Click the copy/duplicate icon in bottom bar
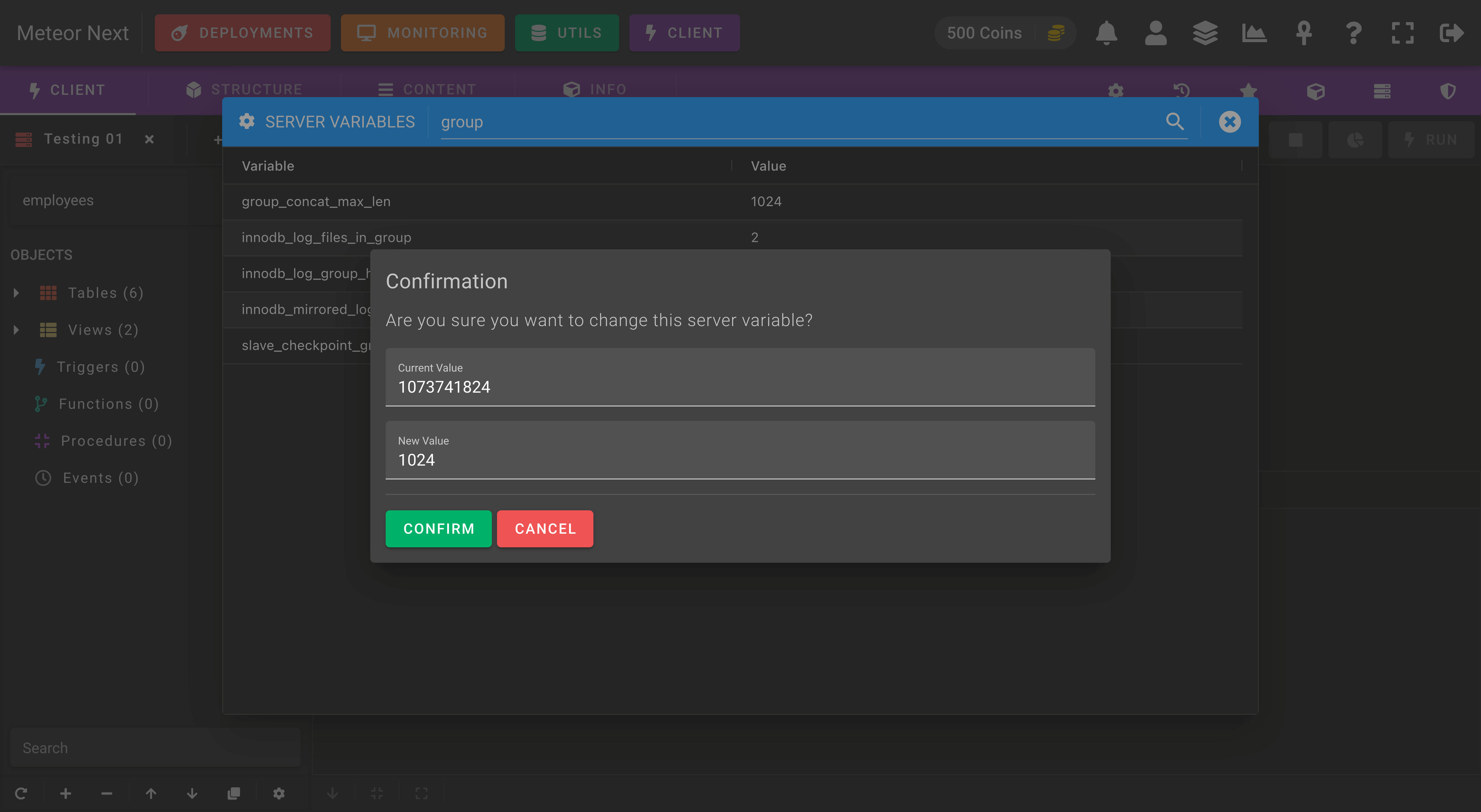Image resolution: width=1481 pixels, height=812 pixels. [x=233, y=793]
